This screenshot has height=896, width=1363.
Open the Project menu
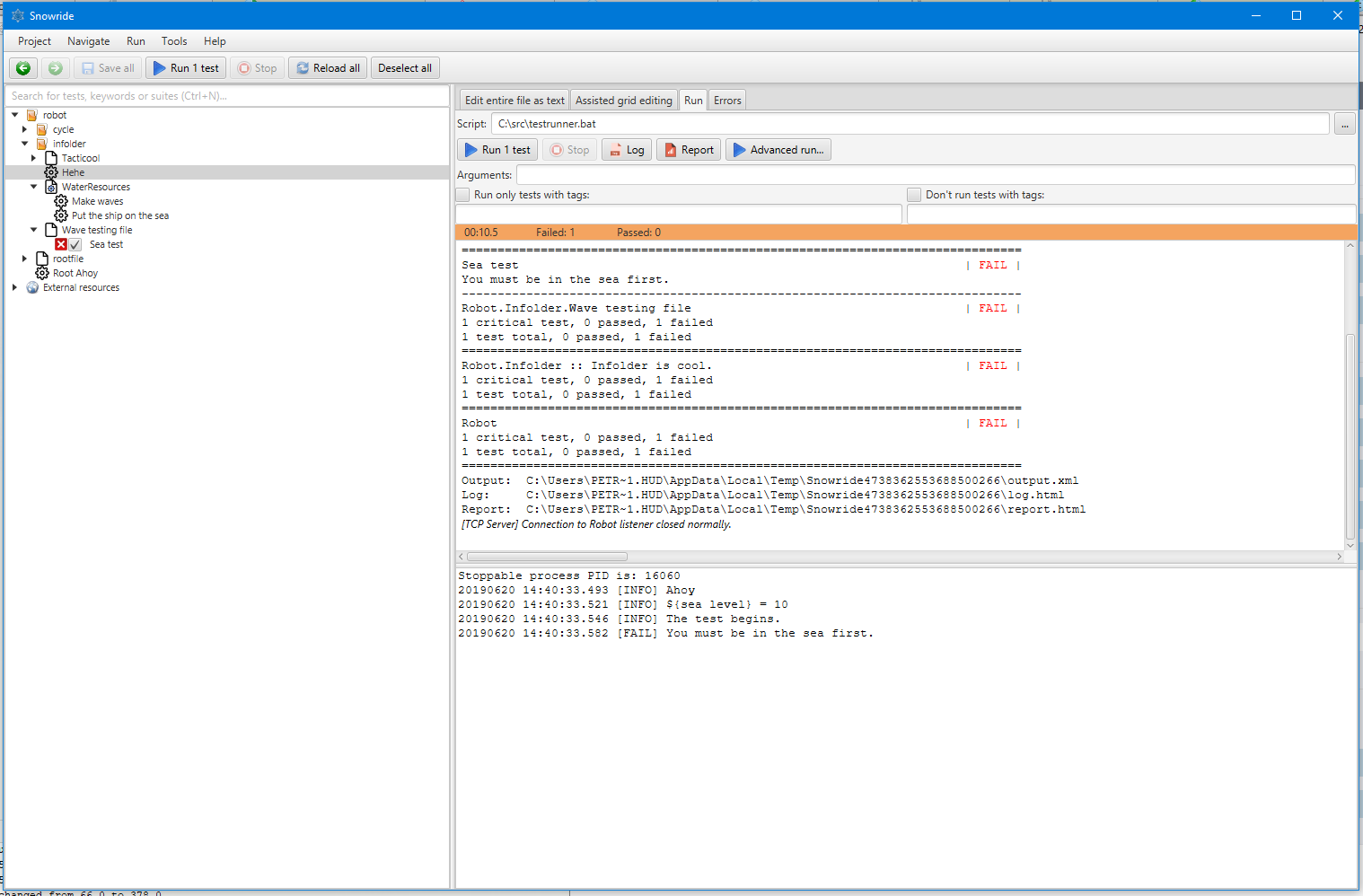pos(34,41)
